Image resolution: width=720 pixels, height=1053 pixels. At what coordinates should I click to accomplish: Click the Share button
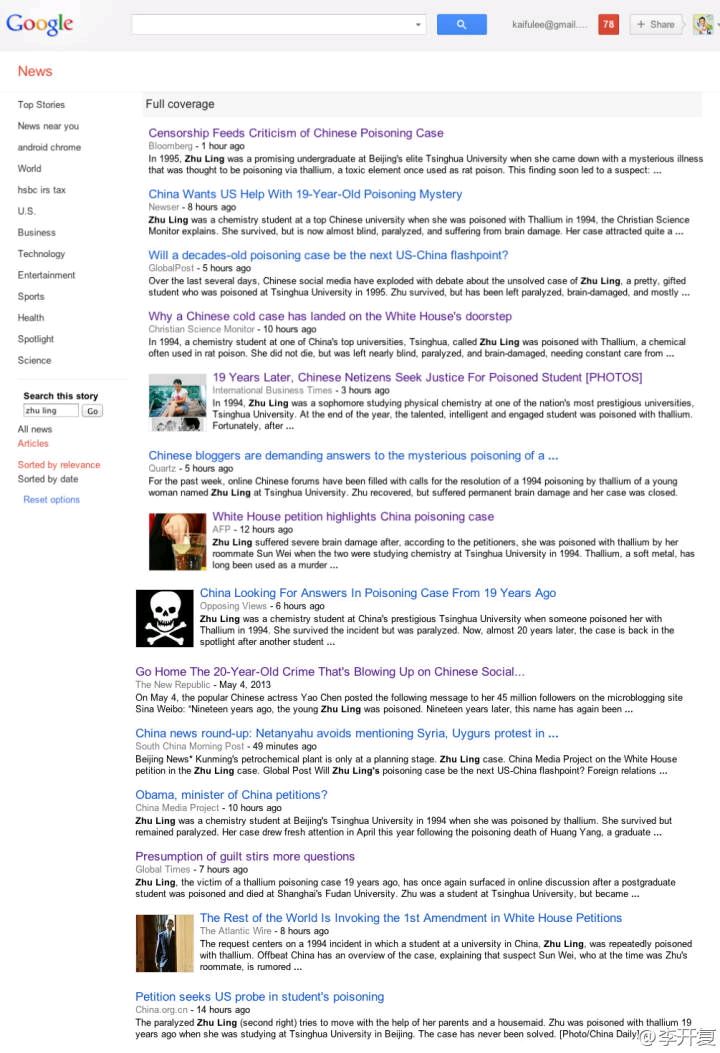click(x=656, y=24)
